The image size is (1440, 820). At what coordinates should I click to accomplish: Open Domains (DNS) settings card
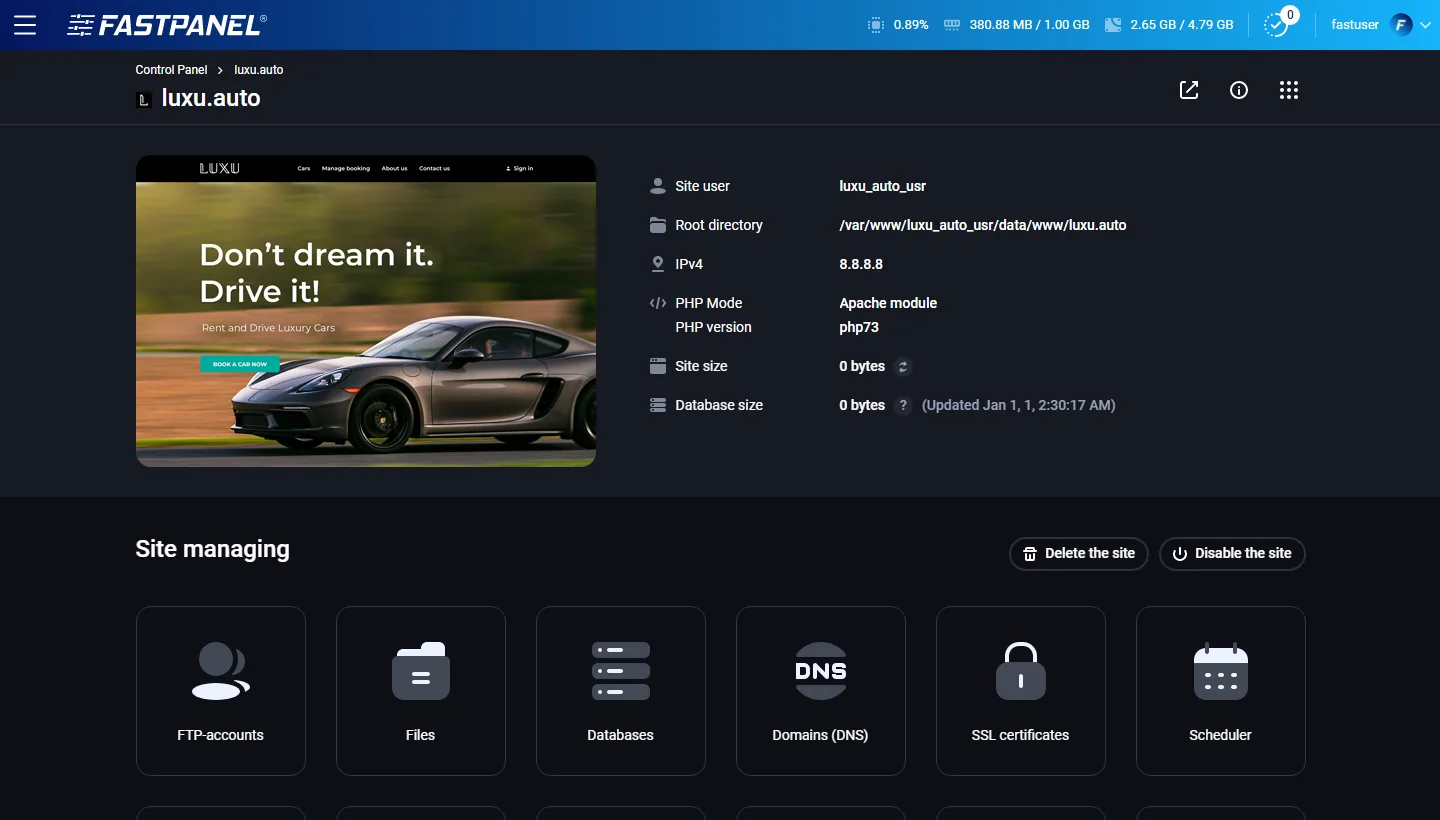click(821, 691)
